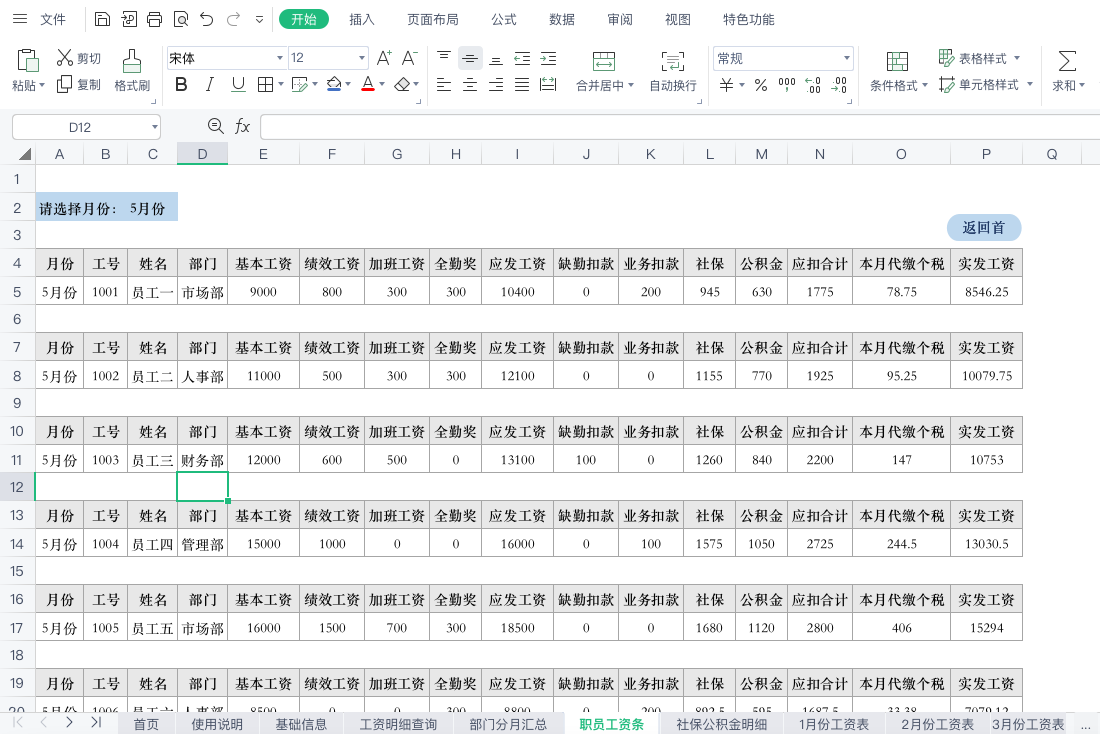Toggle auto wrap text (自动换行)
The width and height of the screenshot is (1100, 734).
click(673, 70)
